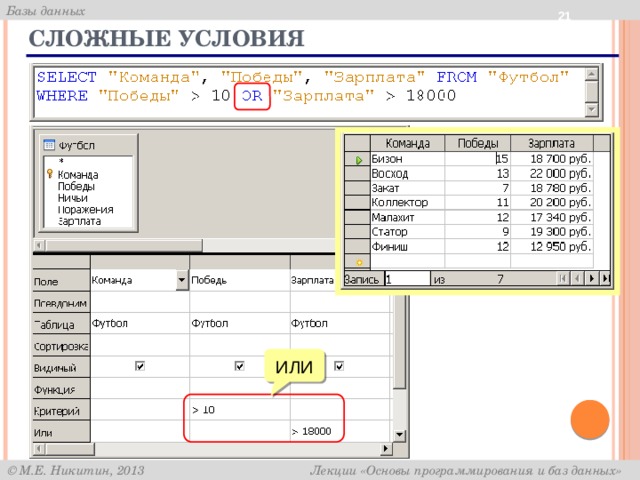The height and width of the screenshot is (480, 640).
Task: Click design grid scroll left arrow
Action: (39, 449)
